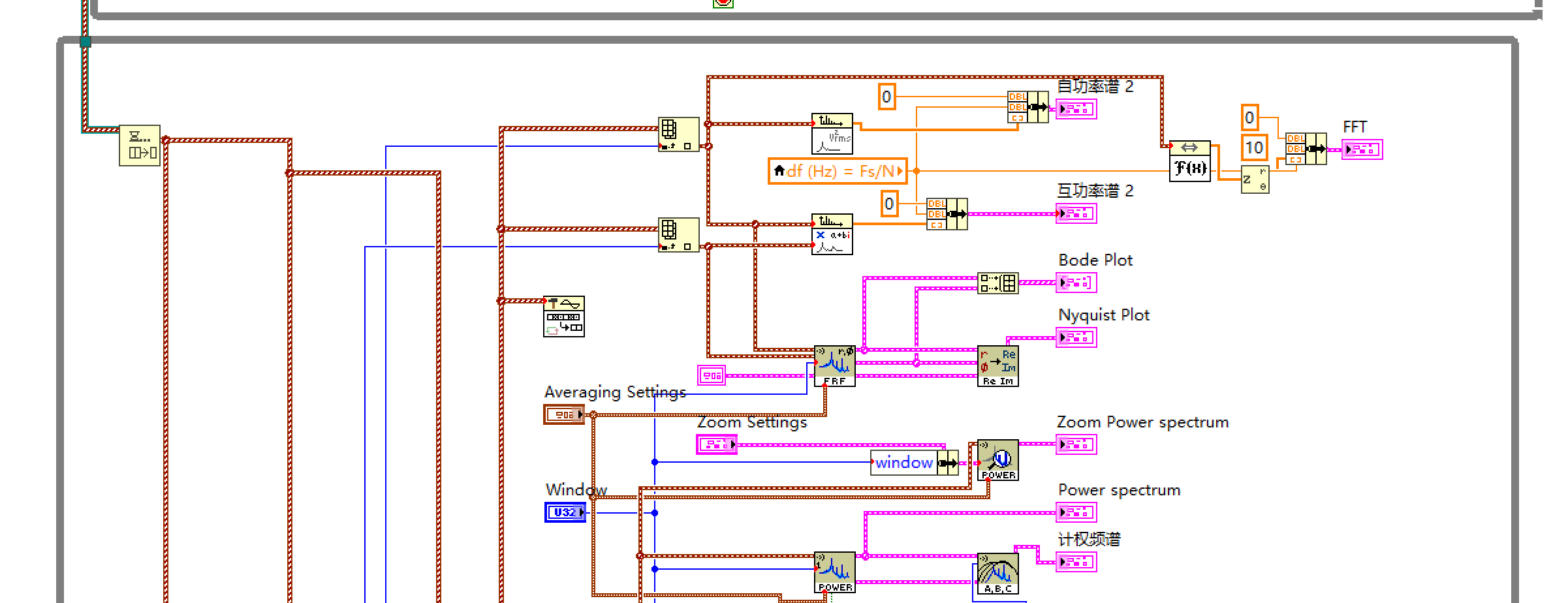
Task: Click the Zoom Settings label
Action: click(x=752, y=422)
